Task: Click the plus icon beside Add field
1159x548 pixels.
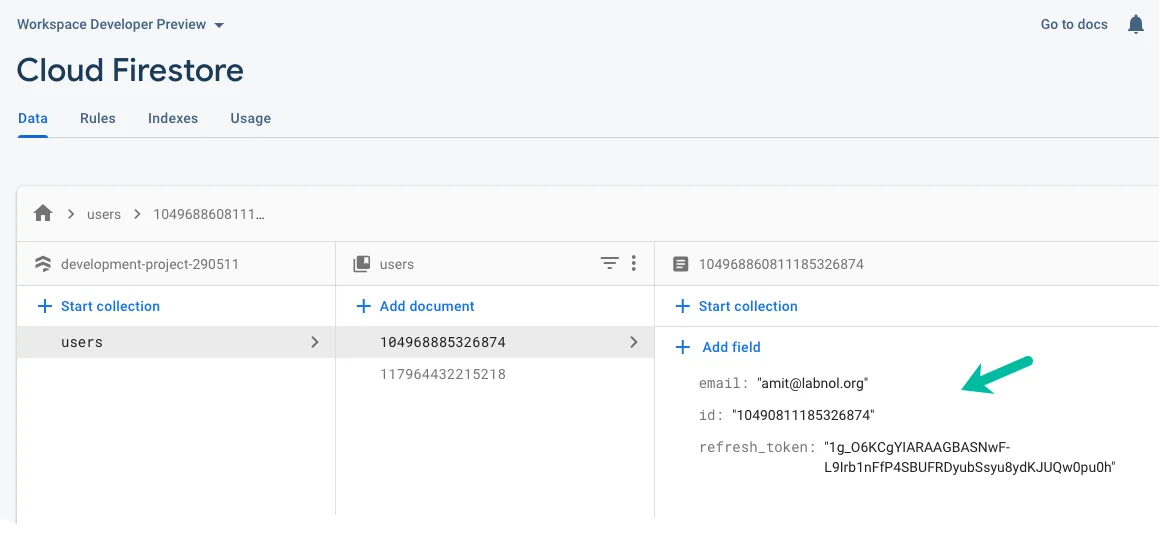Action: [x=683, y=347]
